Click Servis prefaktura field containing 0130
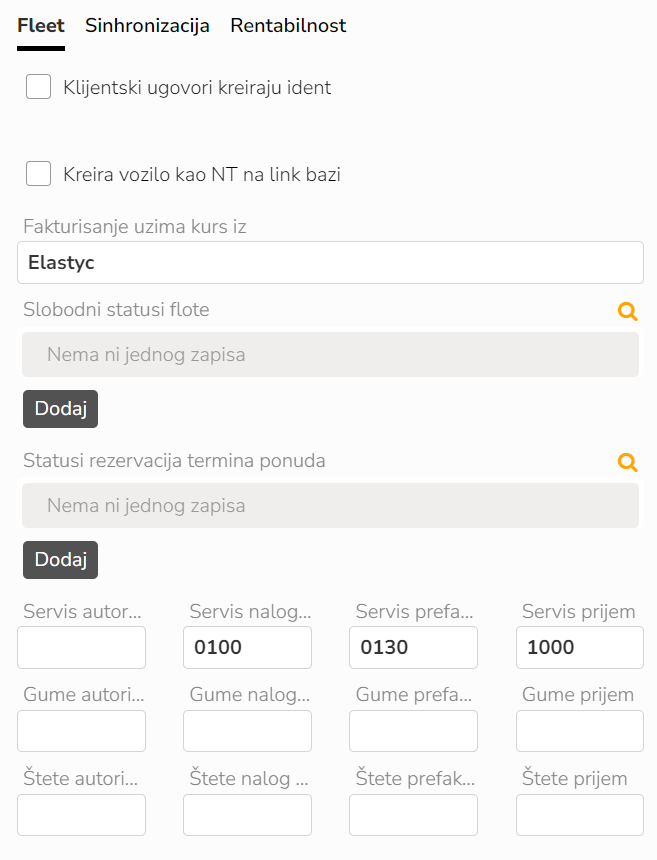657x860 pixels. 413,647
